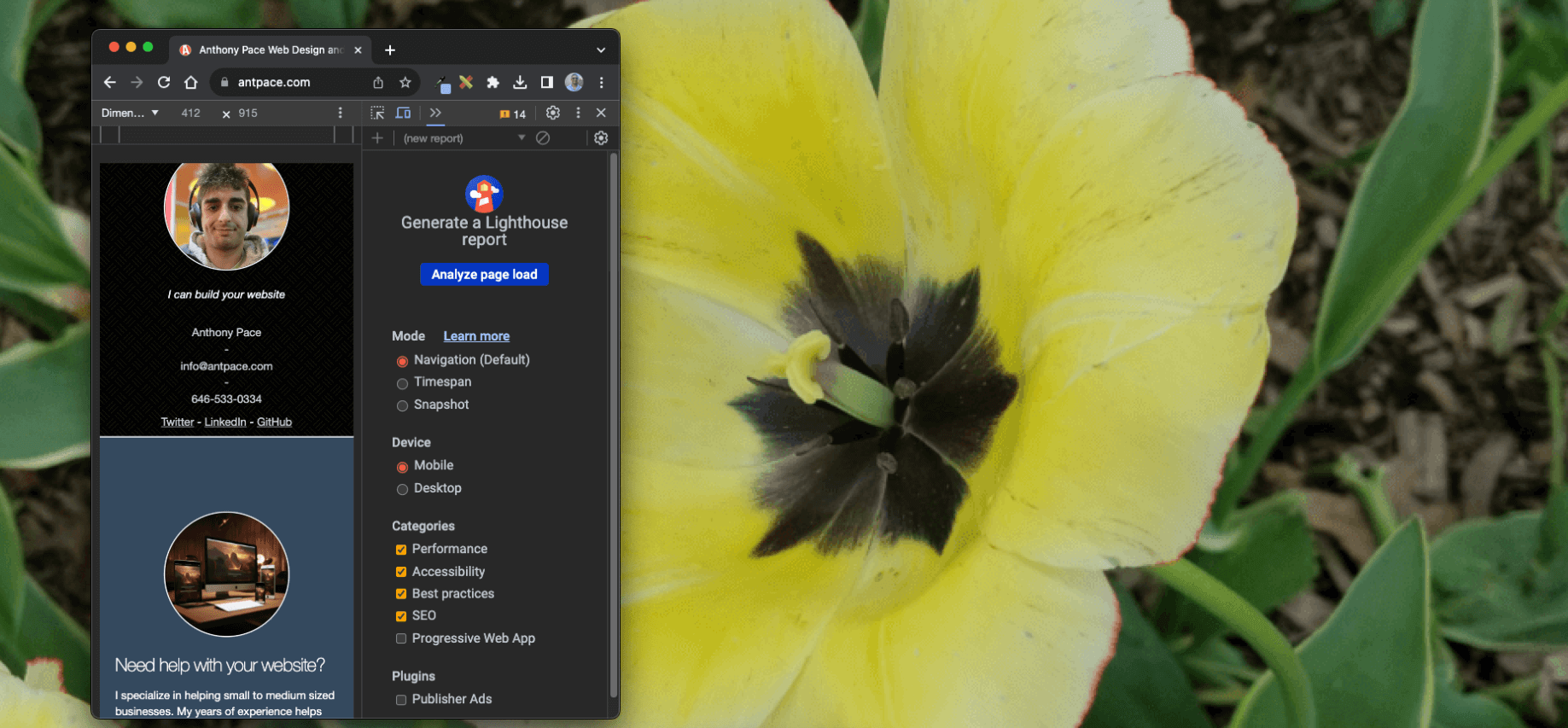Open the LinkedIn link
The image size is (1568, 728).
point(225,422)
